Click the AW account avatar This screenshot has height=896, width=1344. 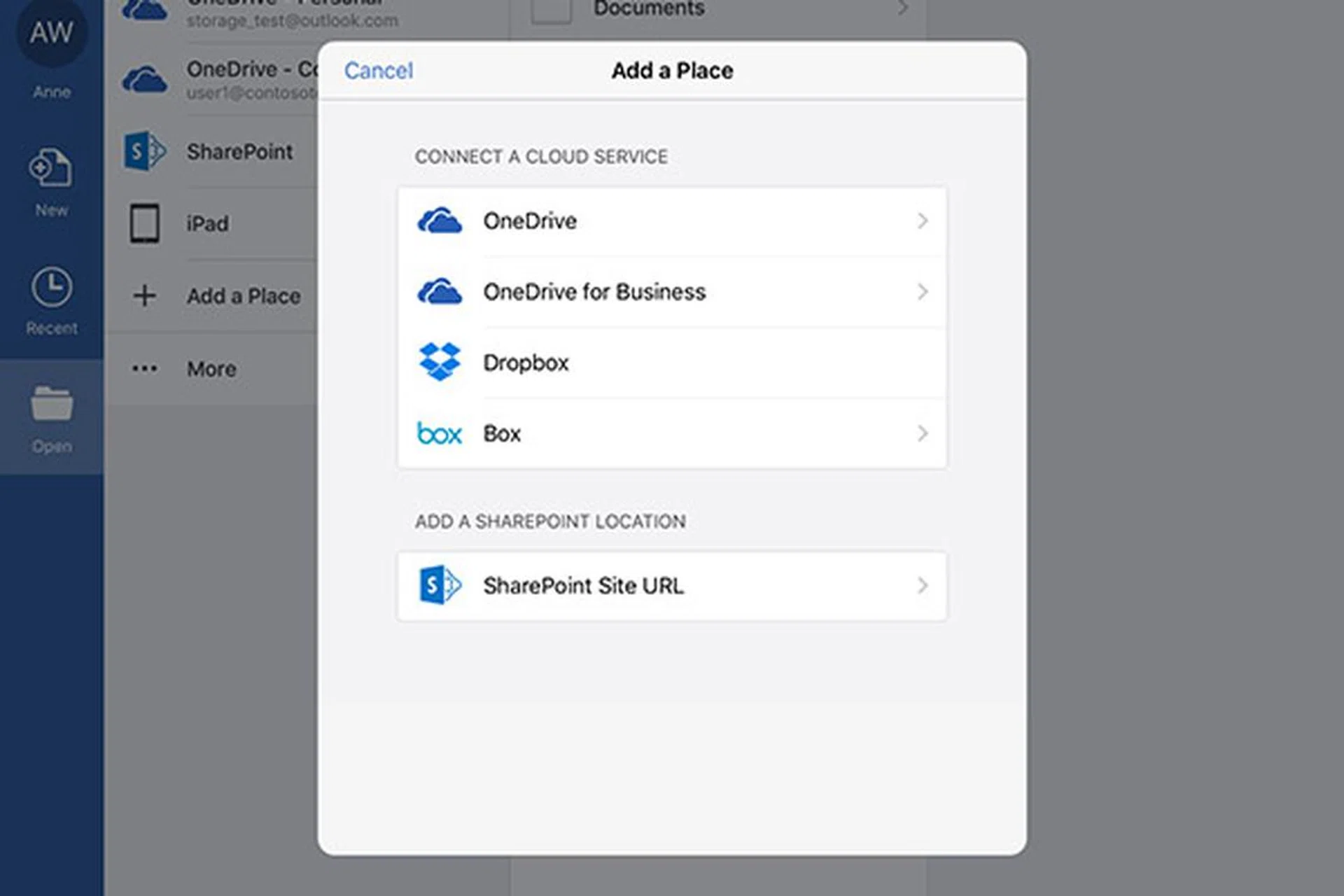pyautogui.click(x=51, y=33)
